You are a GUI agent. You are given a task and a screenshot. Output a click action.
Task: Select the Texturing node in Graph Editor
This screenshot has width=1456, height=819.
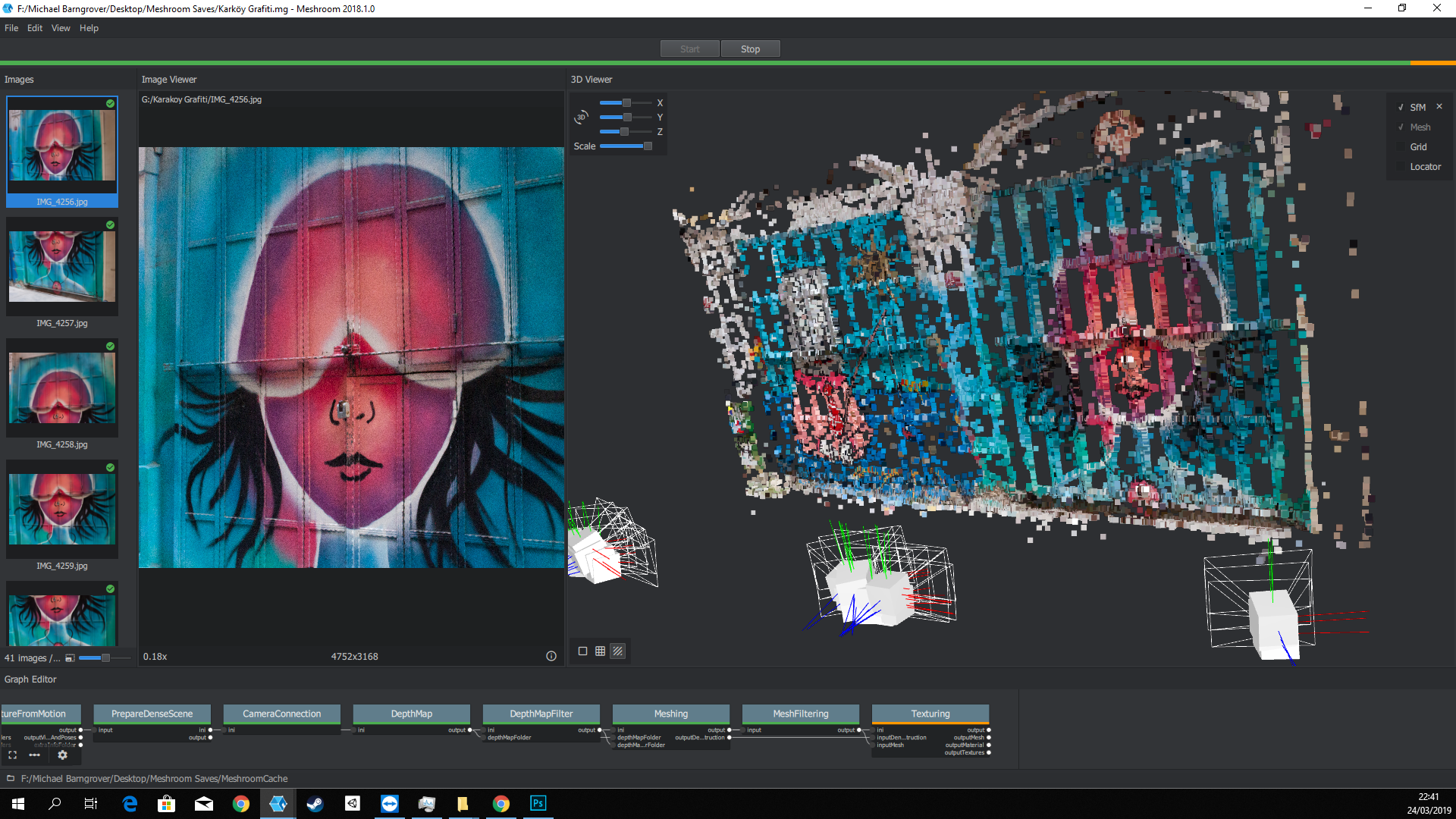pos(930,714)
